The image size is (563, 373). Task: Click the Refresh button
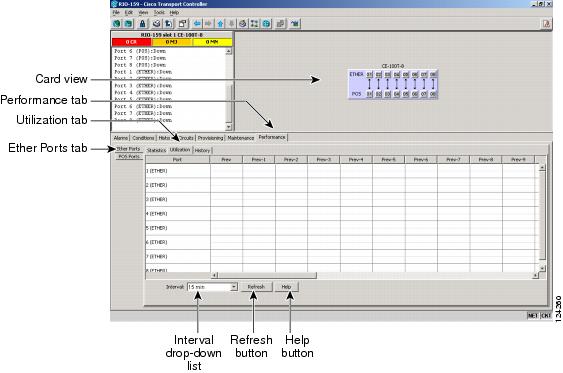[x=256, y=287]
